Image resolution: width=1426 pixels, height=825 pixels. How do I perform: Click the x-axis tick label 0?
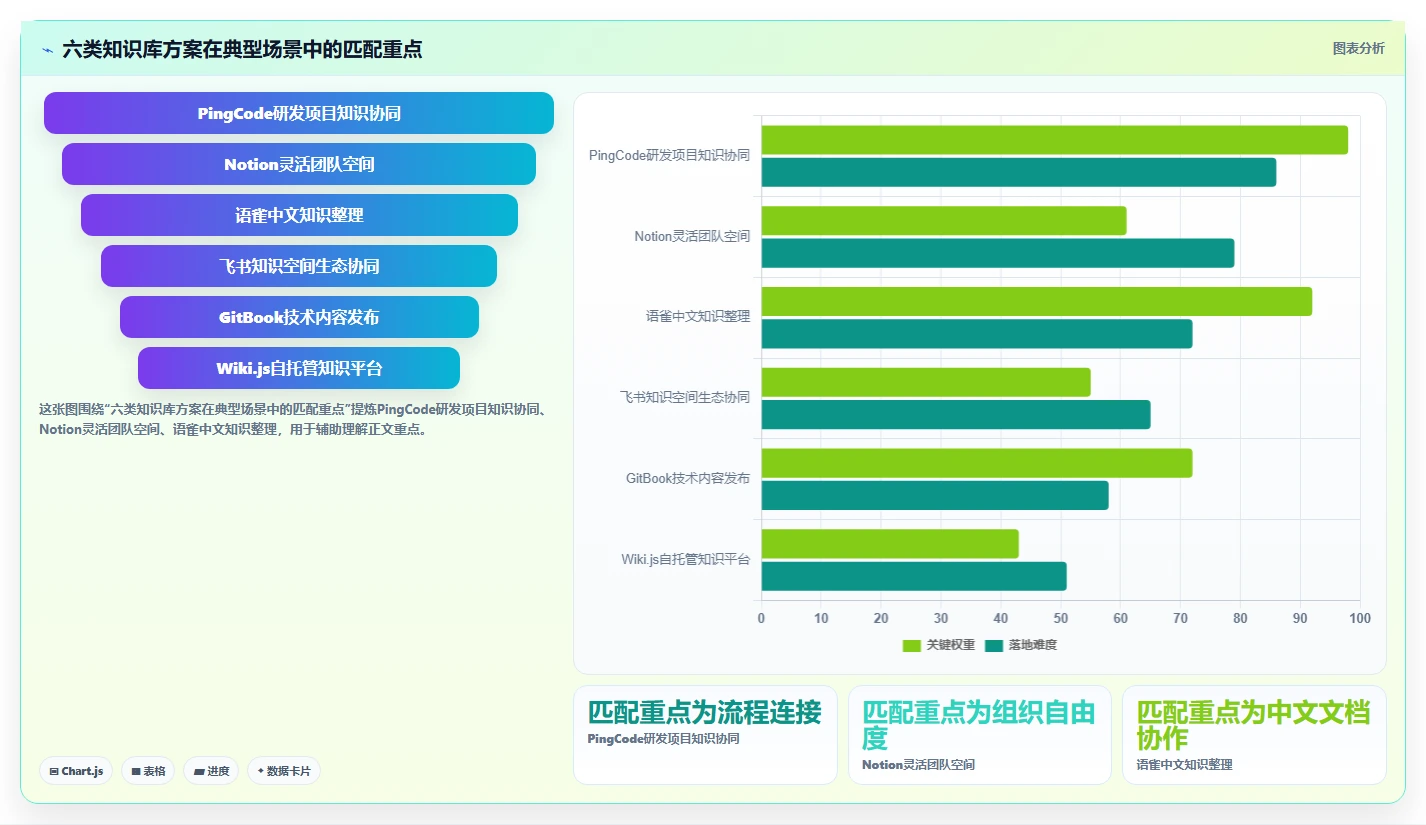pos(761,618)
